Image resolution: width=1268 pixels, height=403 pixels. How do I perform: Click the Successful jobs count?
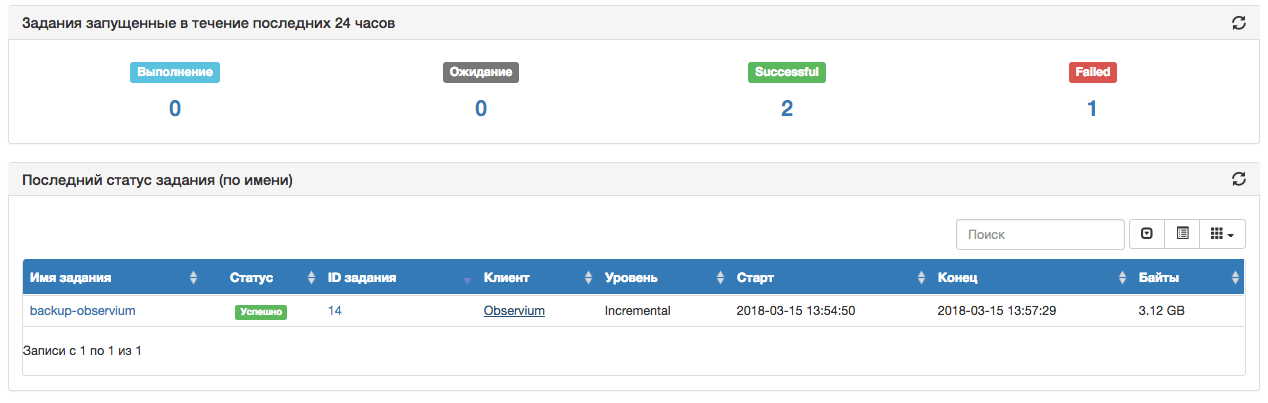(x=787, y=108)
